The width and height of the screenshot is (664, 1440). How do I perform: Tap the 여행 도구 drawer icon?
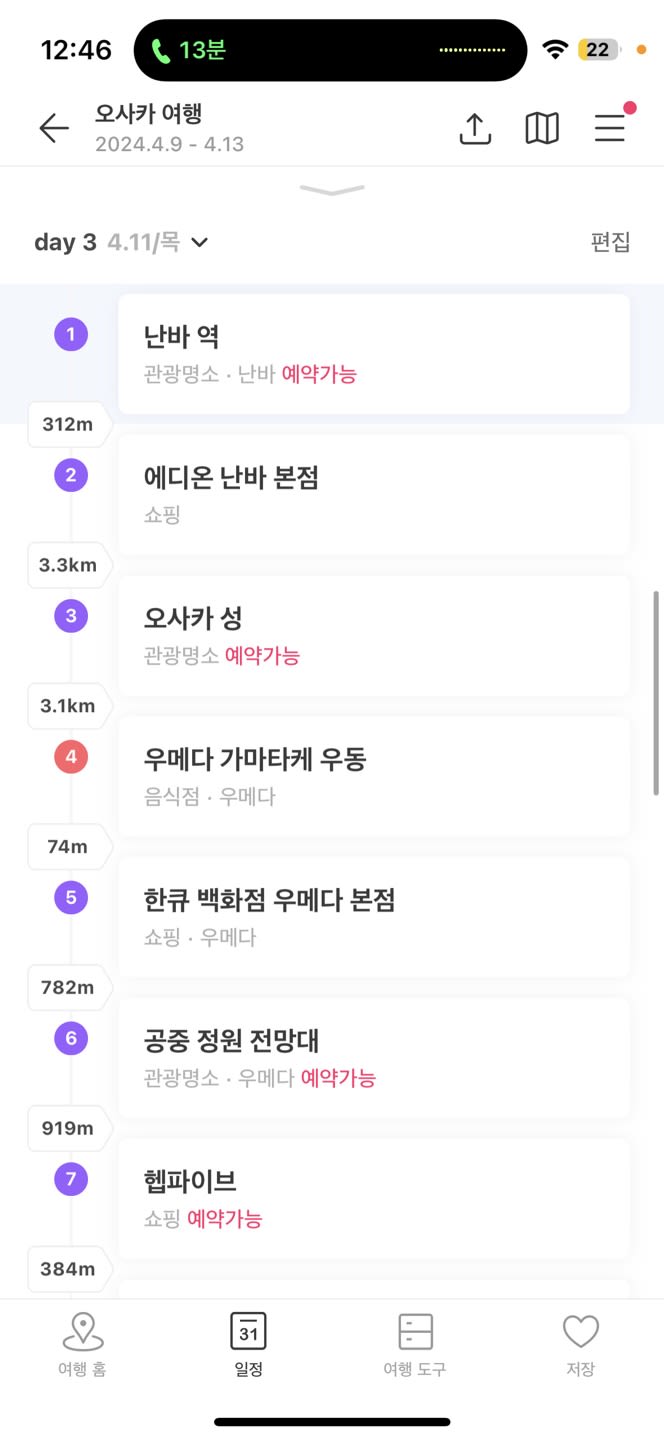pos(415,1332)
